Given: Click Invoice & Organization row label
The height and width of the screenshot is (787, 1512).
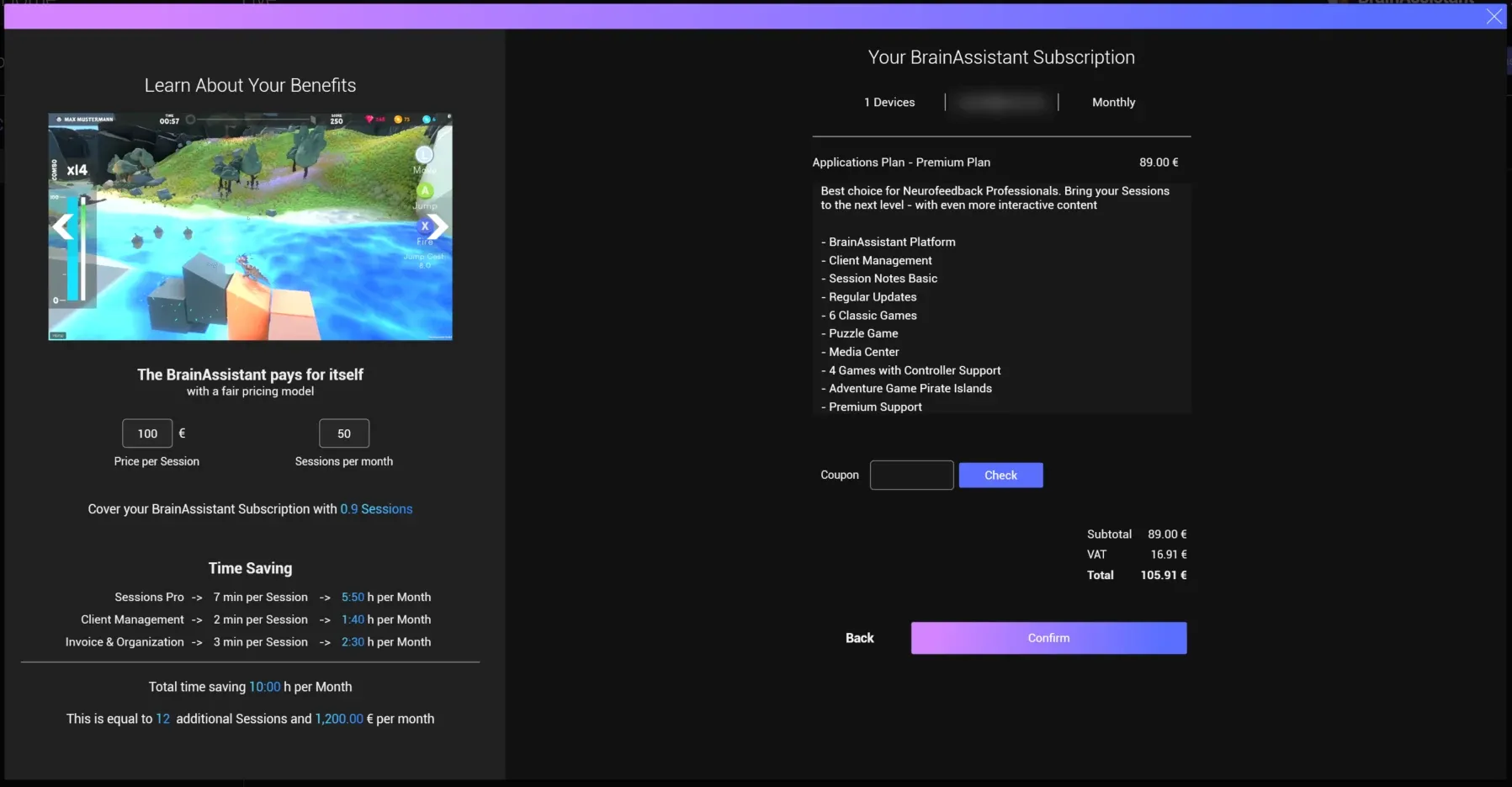Looking at the screenshot, I should [x=125, y=642].
